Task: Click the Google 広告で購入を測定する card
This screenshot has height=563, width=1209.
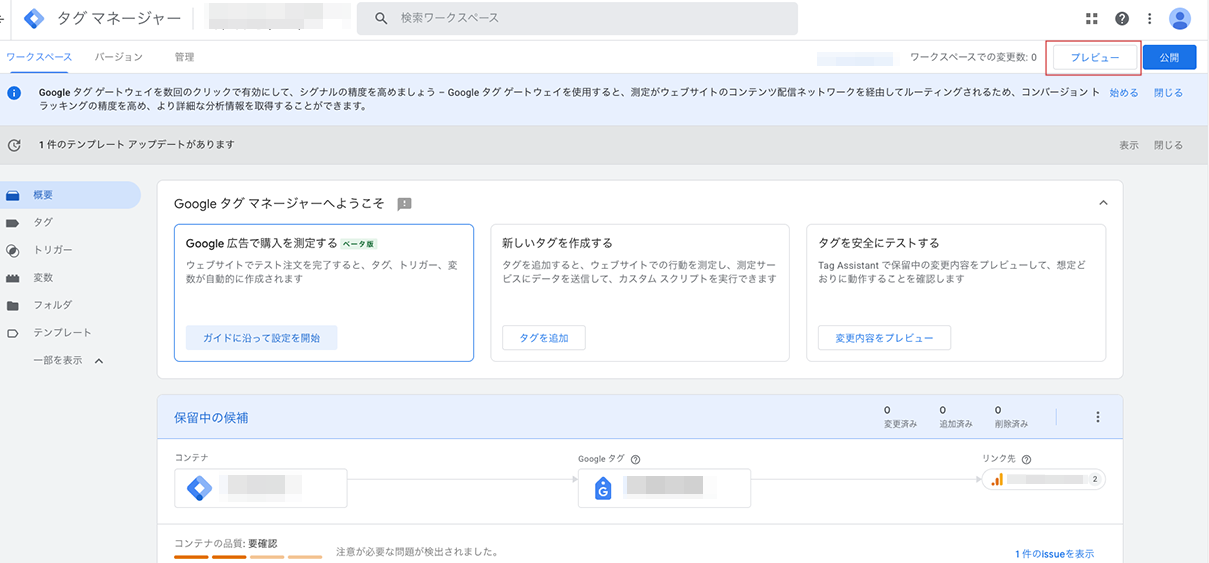Action: (324, 292)
